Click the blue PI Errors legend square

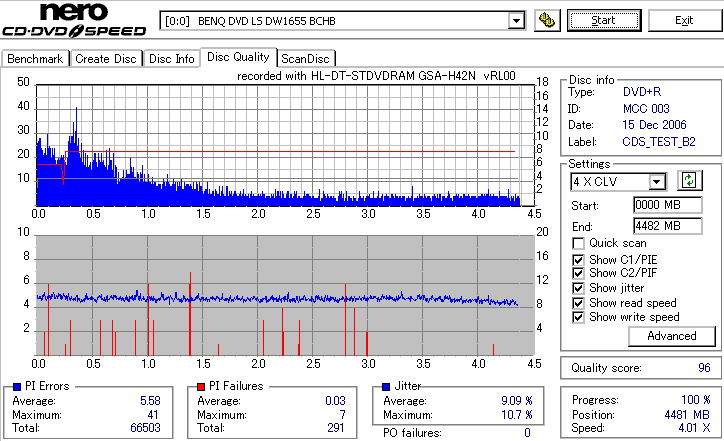17,387
